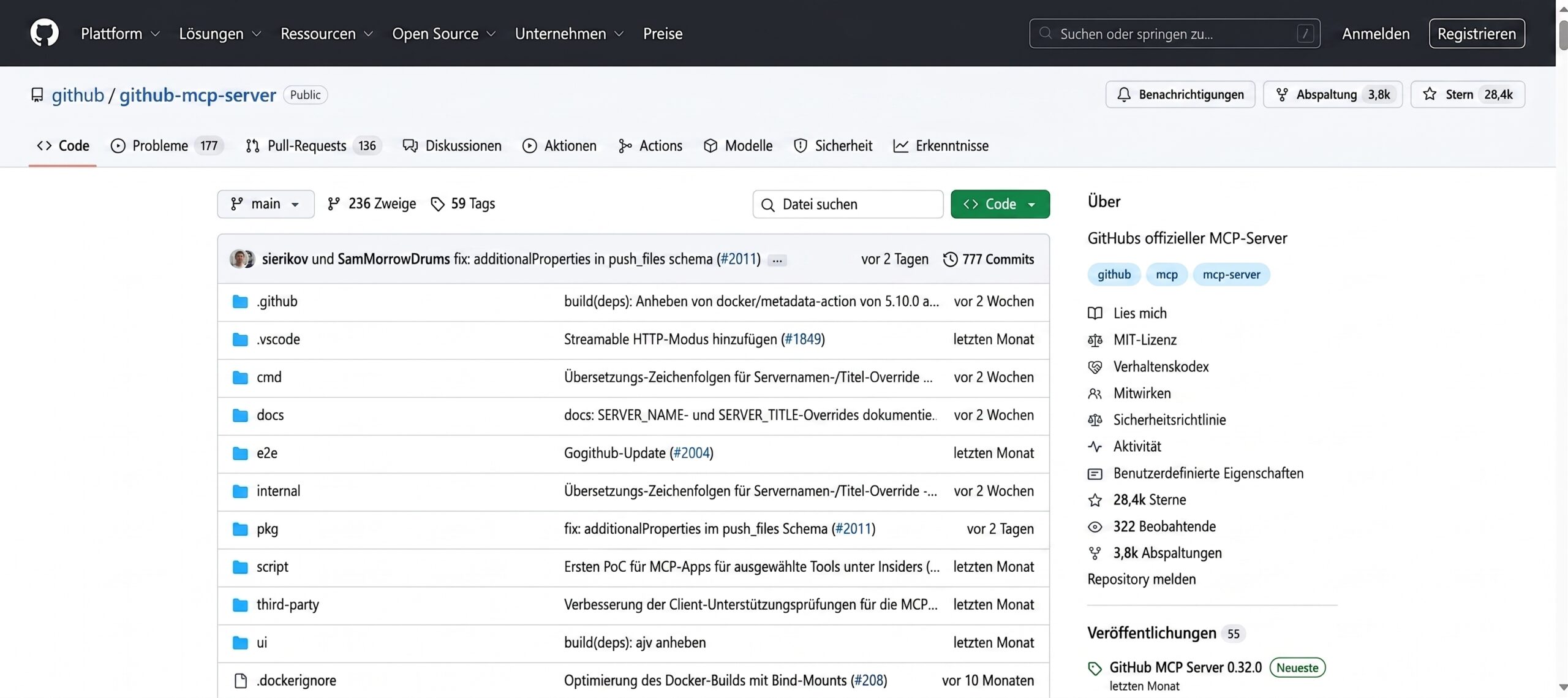Click the third-party folder icon

click(x=240, y=605)
